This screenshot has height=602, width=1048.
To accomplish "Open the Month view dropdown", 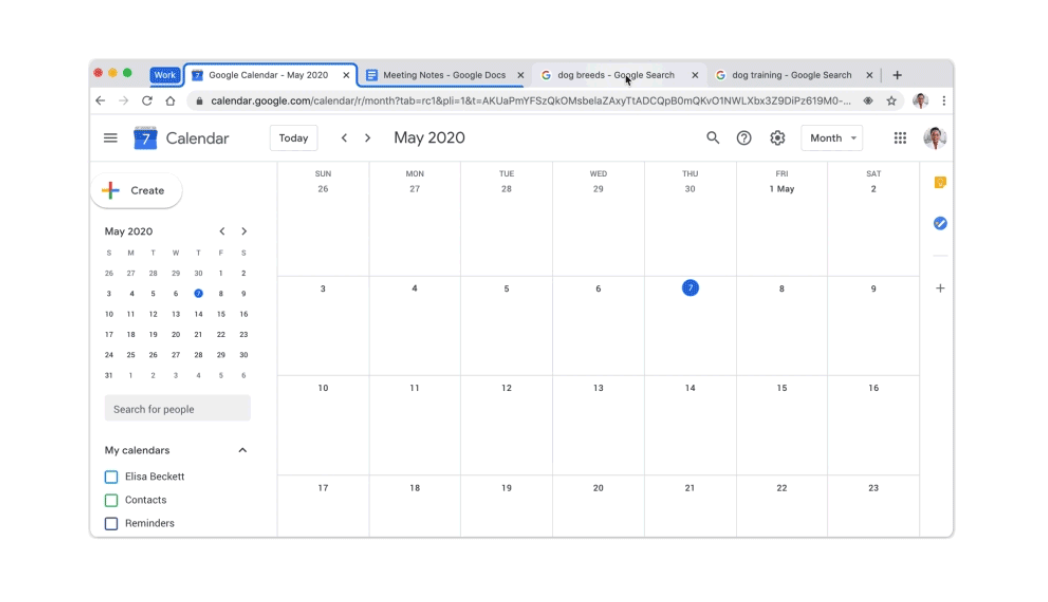I will 831,138.
